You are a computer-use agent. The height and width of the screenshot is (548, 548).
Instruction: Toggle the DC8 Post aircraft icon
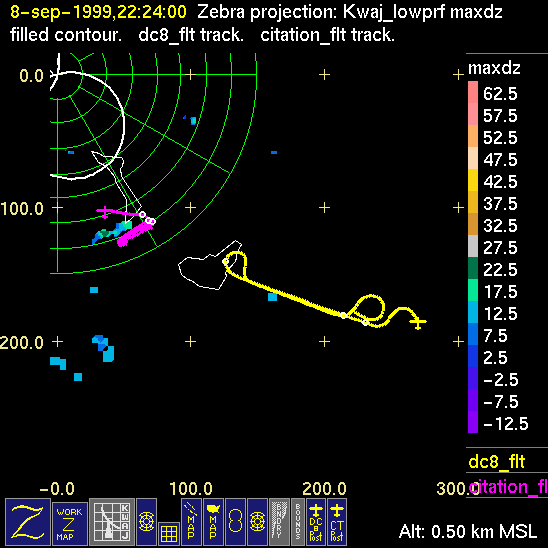[x=316, y=522]
